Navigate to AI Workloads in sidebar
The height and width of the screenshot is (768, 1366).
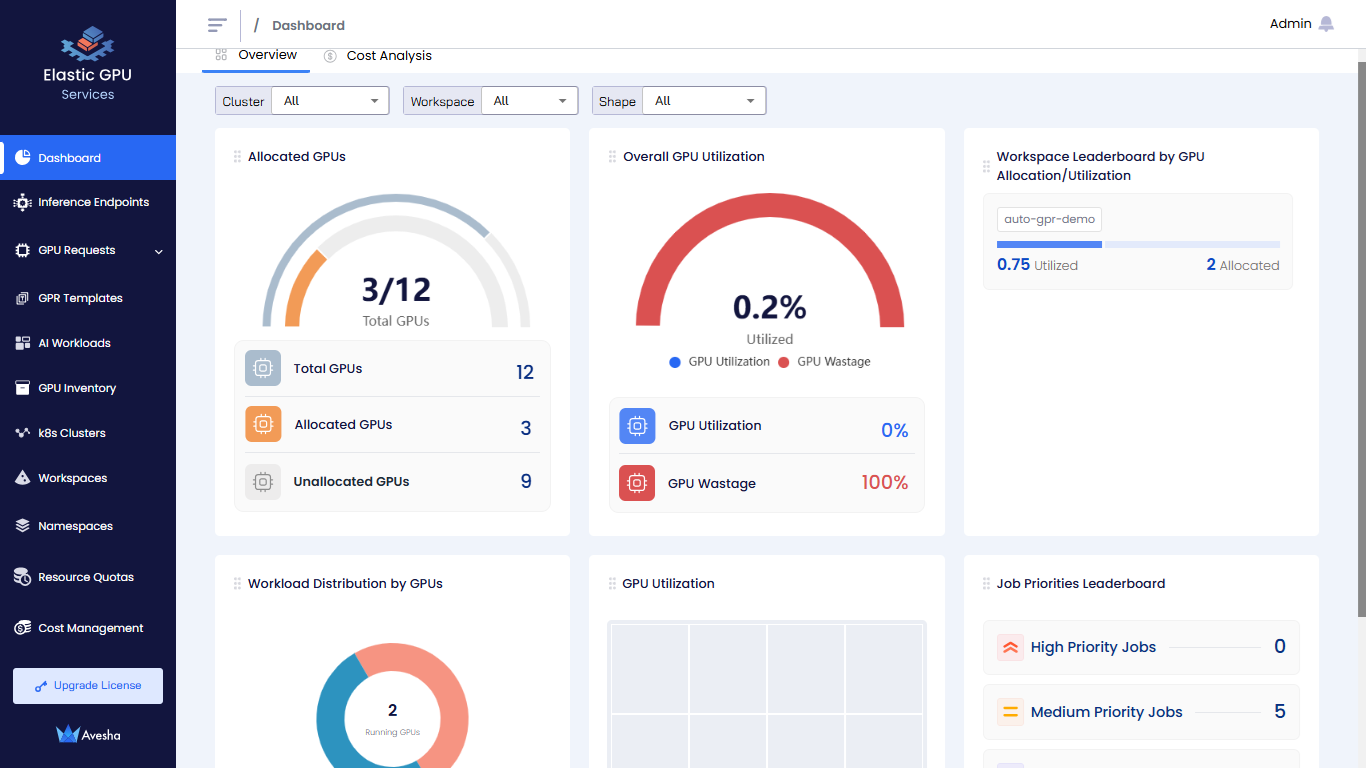88,343
